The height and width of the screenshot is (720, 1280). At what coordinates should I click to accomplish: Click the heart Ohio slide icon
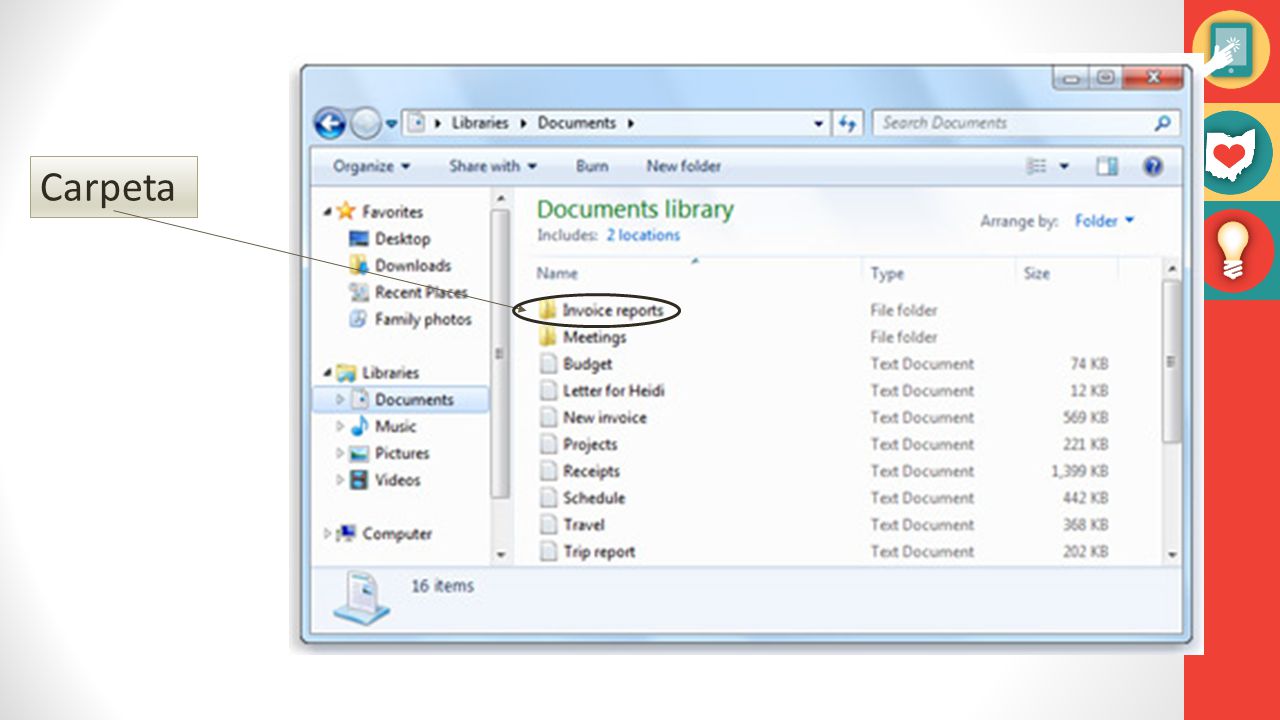coord(1231,154)
